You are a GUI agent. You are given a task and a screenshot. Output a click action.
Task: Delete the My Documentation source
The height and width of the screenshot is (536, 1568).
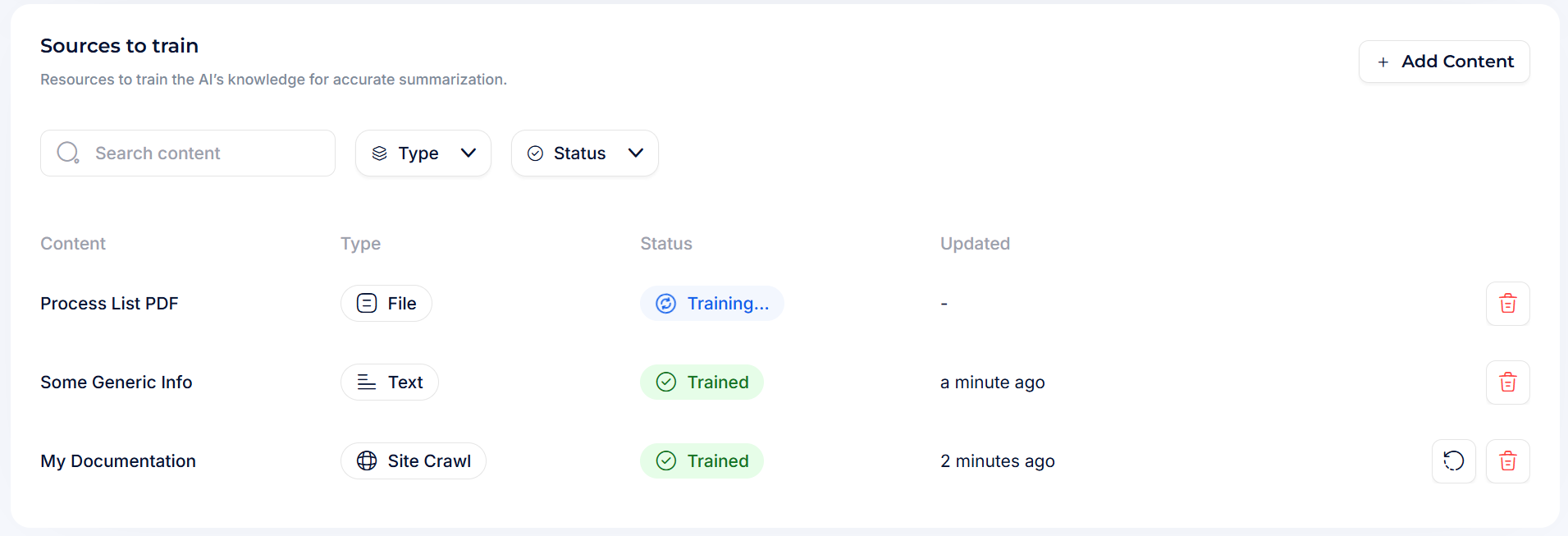tap(1507, 461)
